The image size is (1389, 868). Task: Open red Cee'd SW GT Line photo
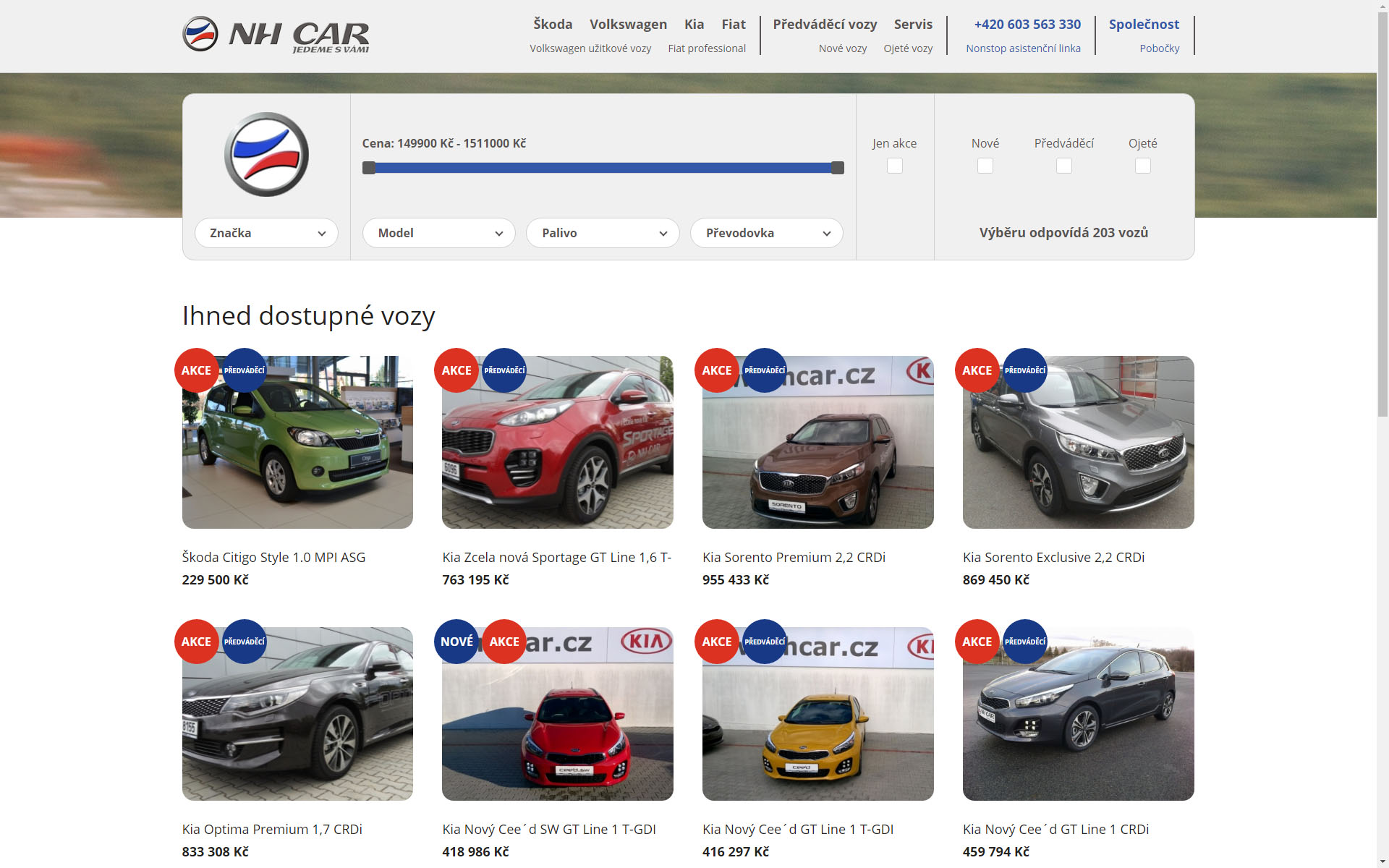coord(558,714)
